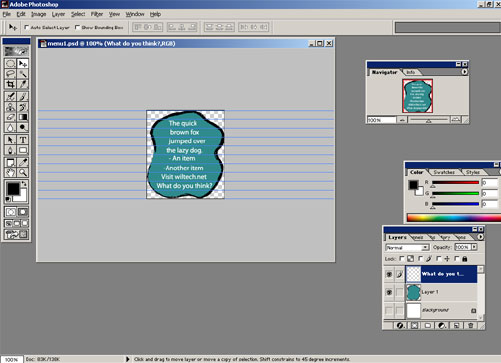The height and width of the screenshot is (363, 501).
Task: Select the Airbrush tool
Action: (10, 97)
